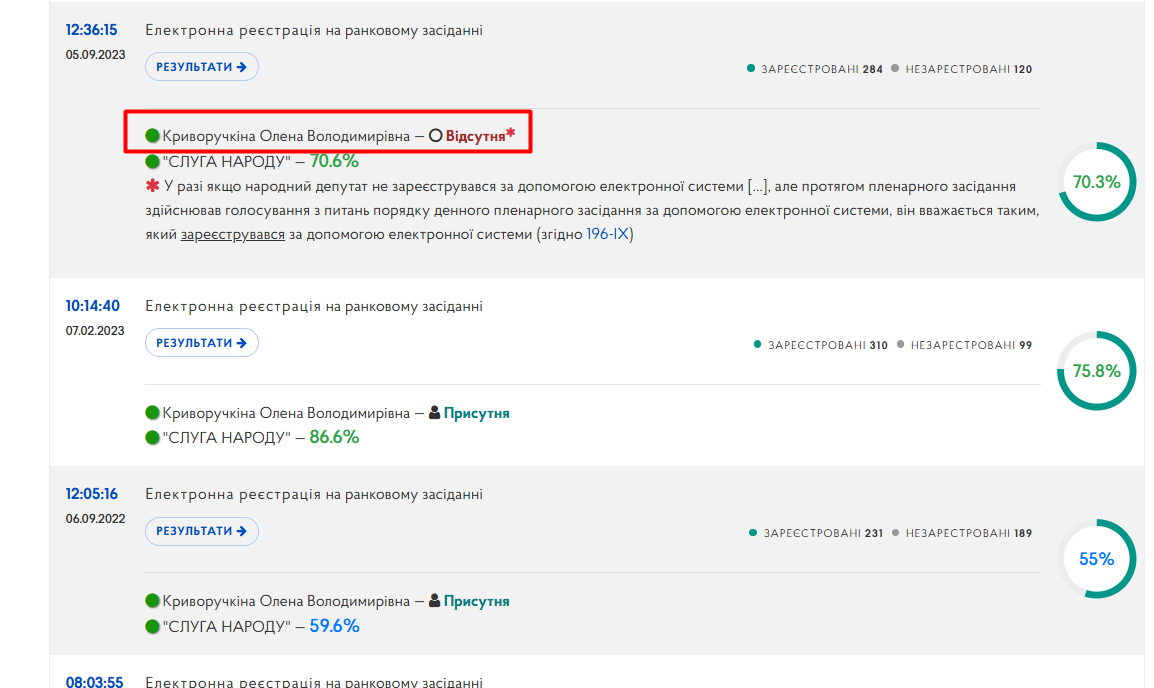Open Результати for 06.09.2022 registration
The height and width of the screenshot is (688, 1154).
202,531
